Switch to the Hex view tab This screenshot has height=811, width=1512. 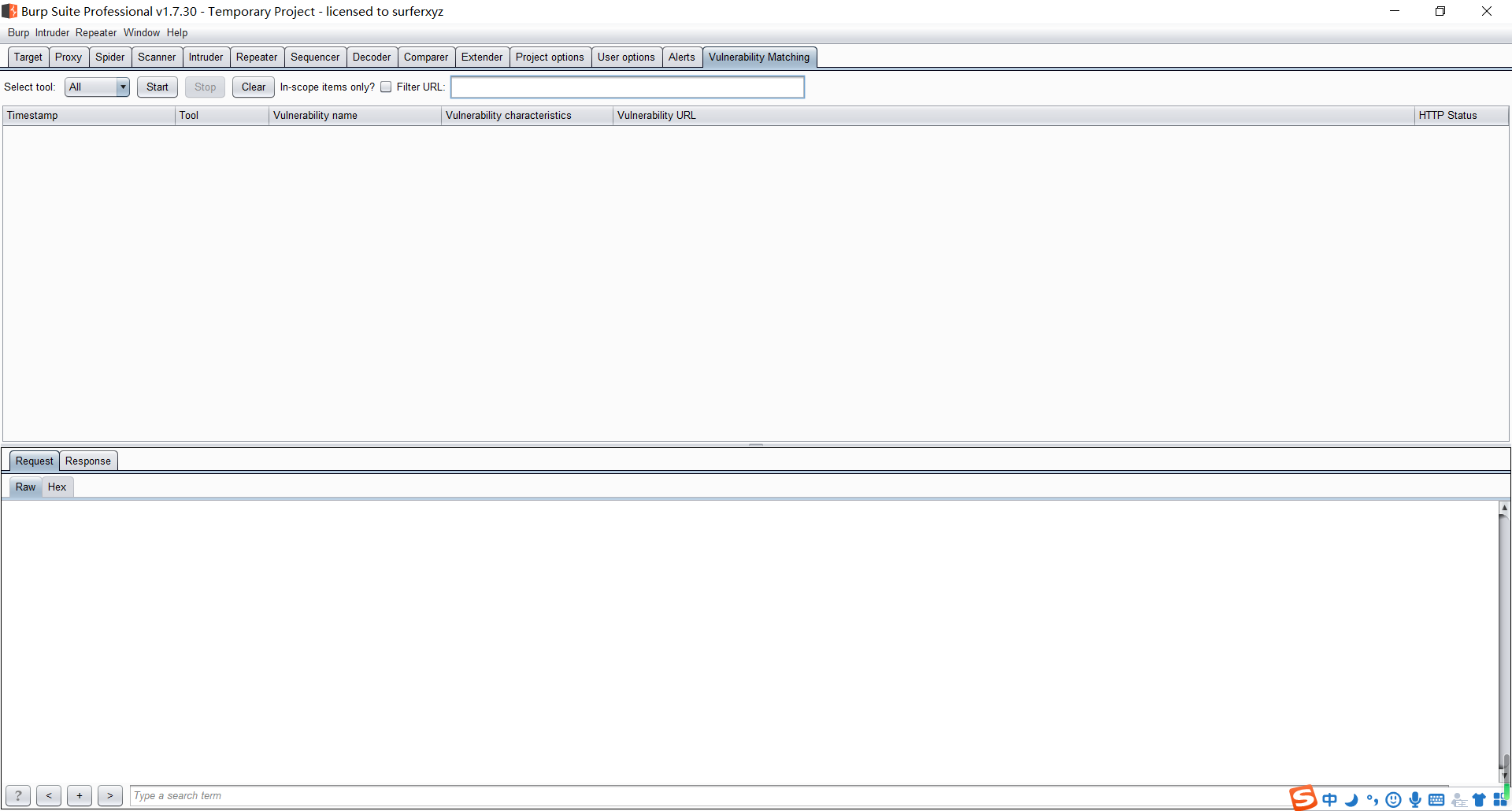[x=57, y=487]
